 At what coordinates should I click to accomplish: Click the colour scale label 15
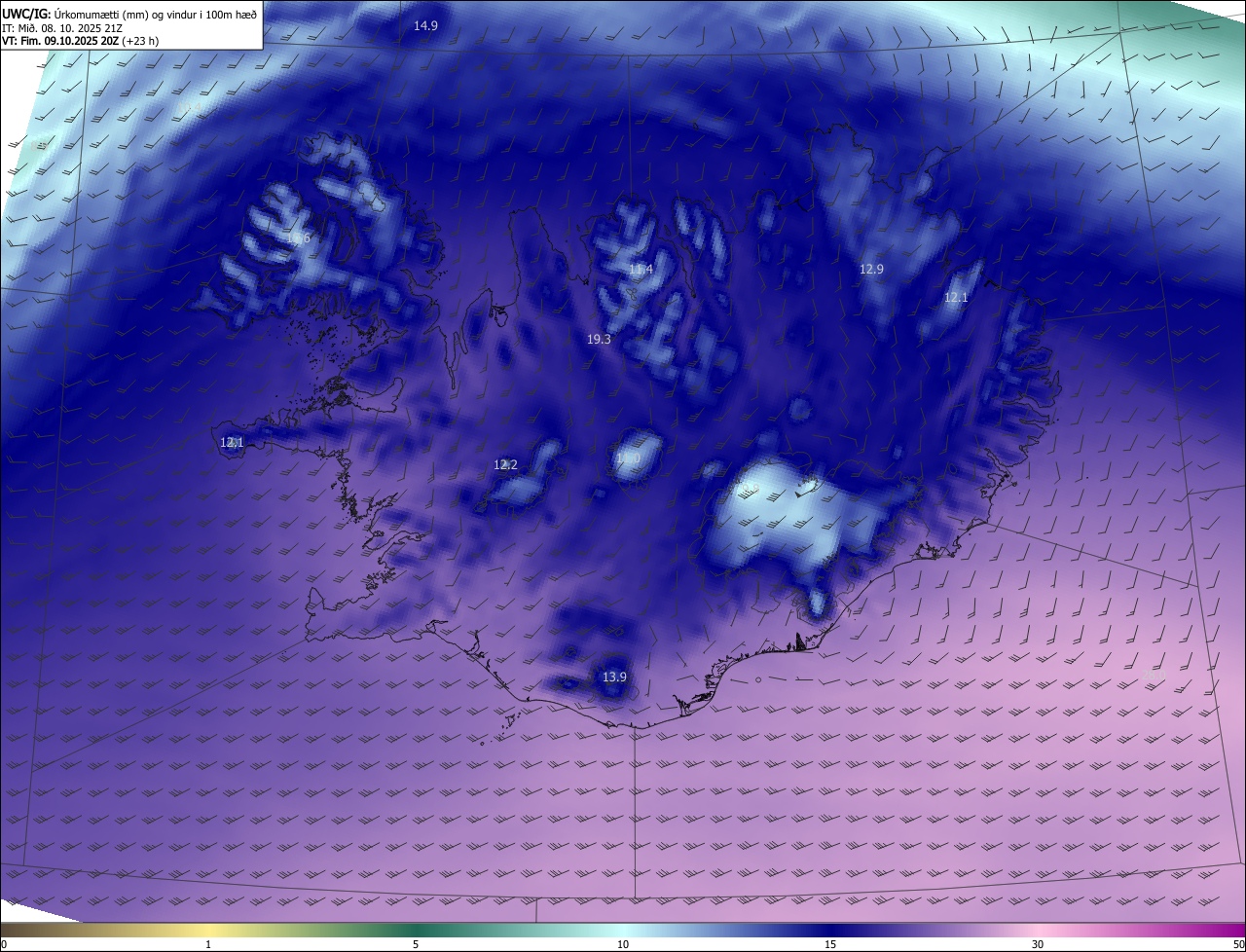[830, 944]
